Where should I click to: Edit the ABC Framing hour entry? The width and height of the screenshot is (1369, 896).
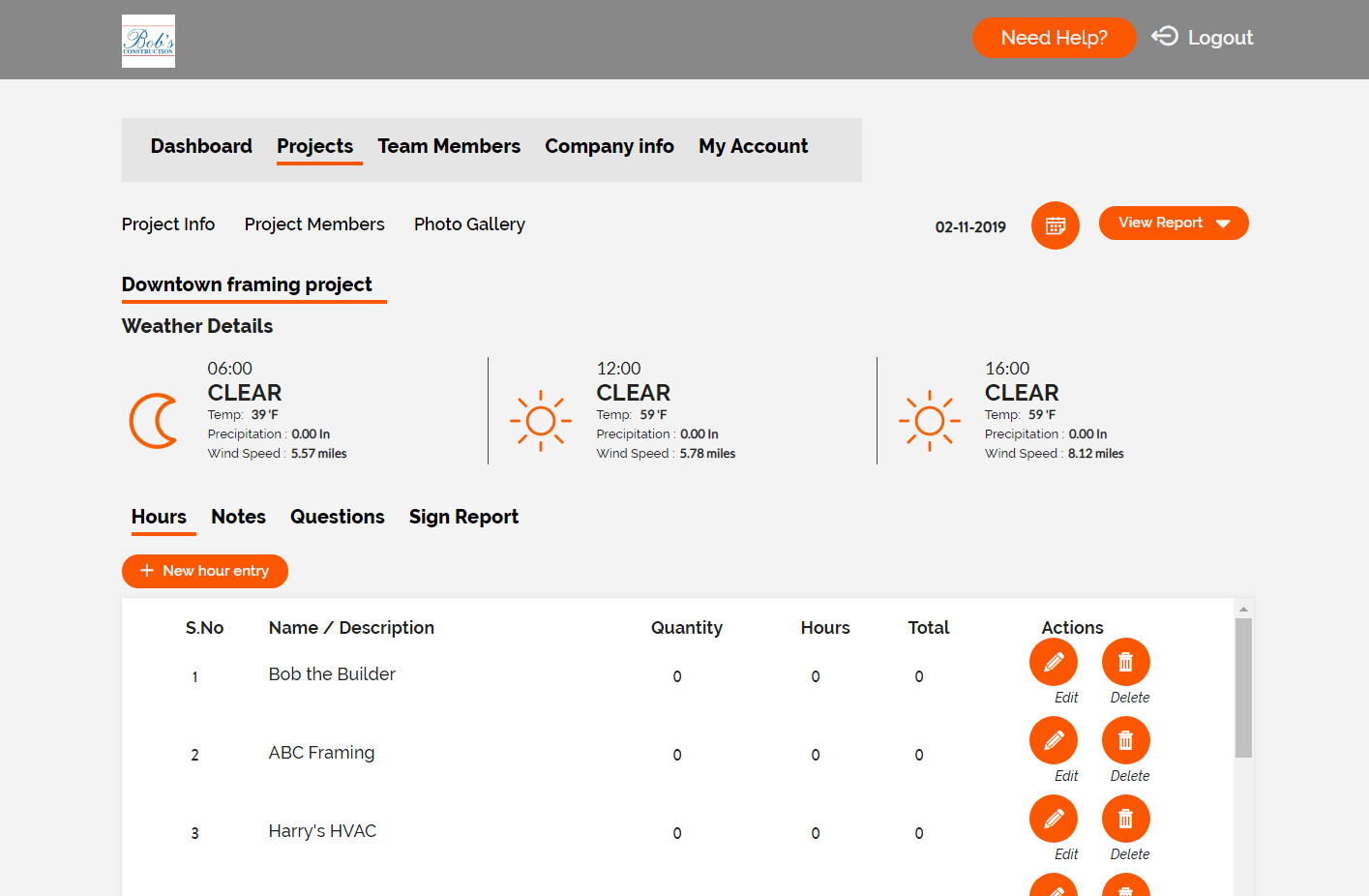click(x=1054, y=741)
